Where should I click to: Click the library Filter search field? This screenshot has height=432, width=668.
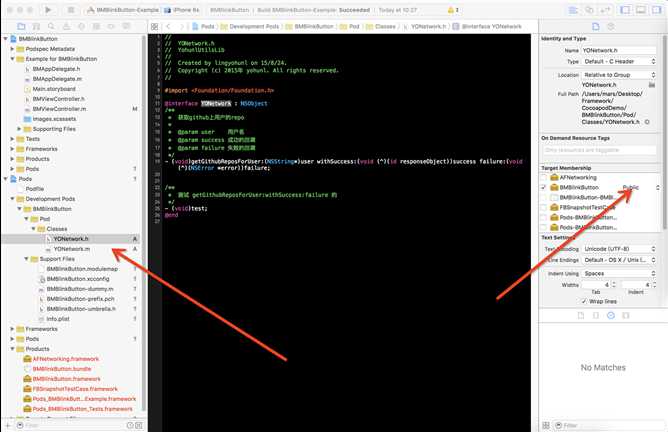[607, 425]
